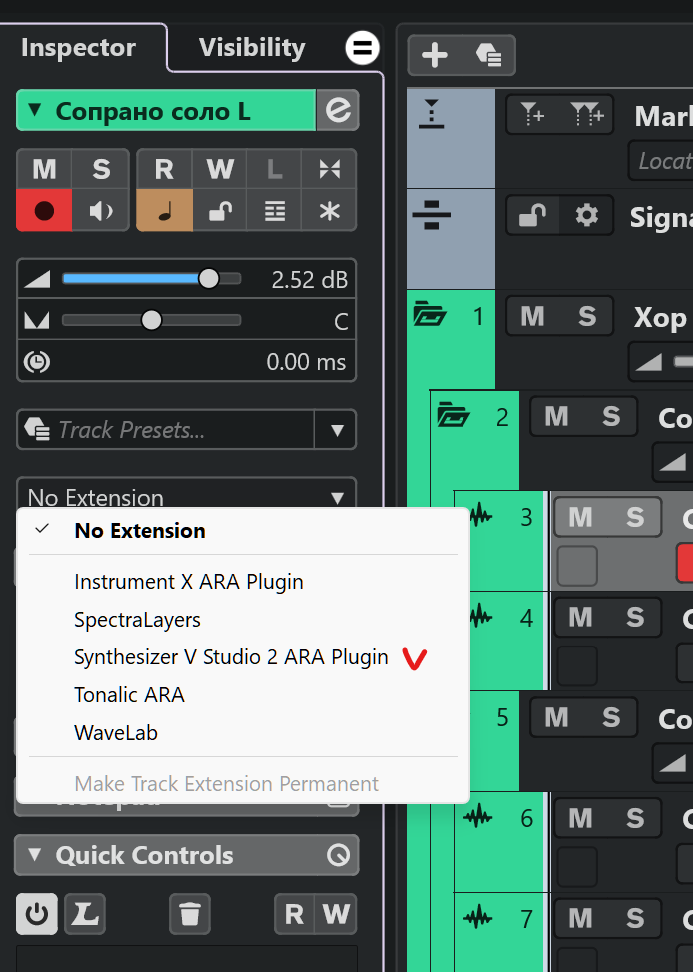693x972 pixels.
Task: Click folder icon of track 2
Action: coord(454,415)
